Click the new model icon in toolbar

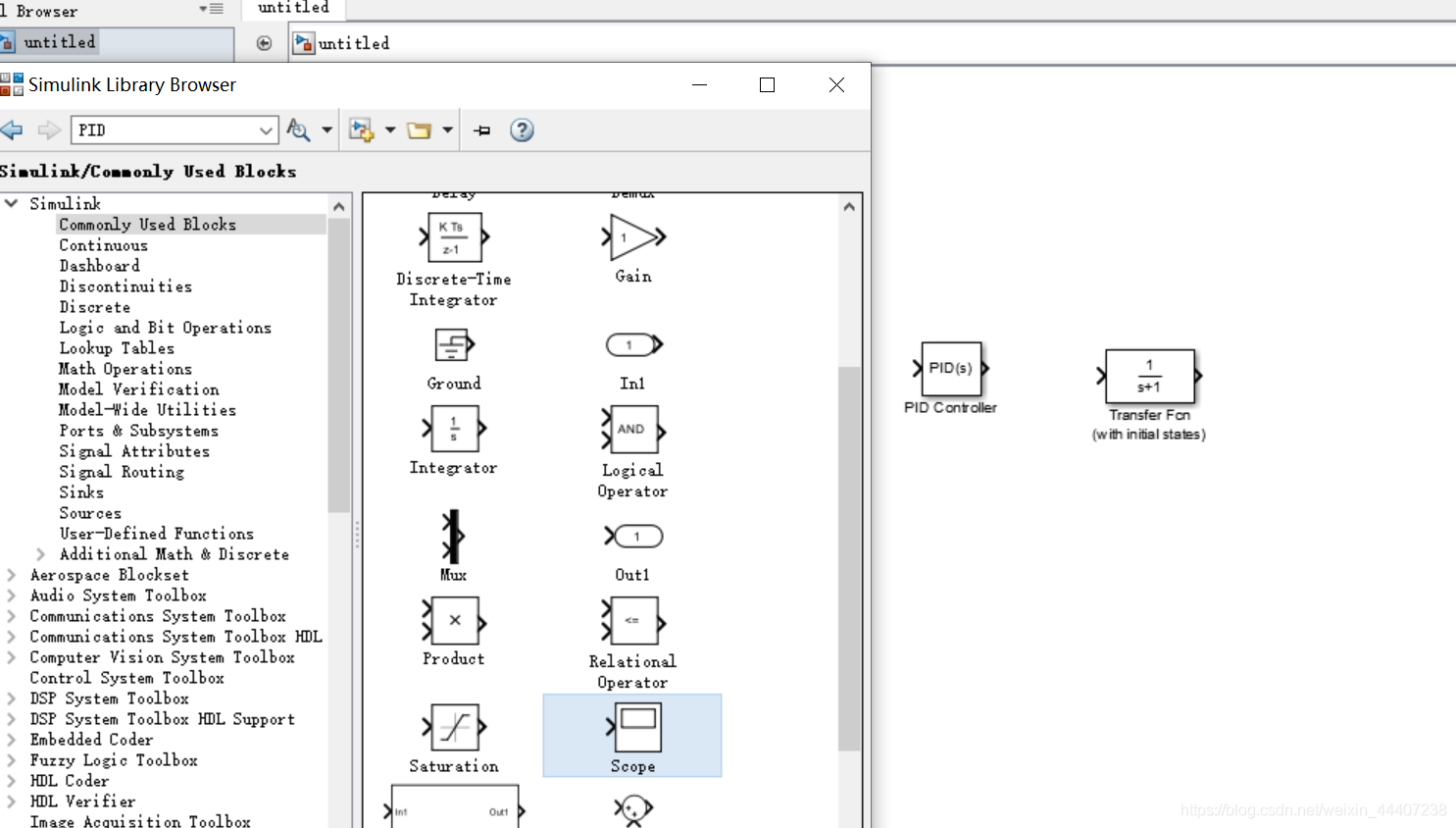[361, 129]
